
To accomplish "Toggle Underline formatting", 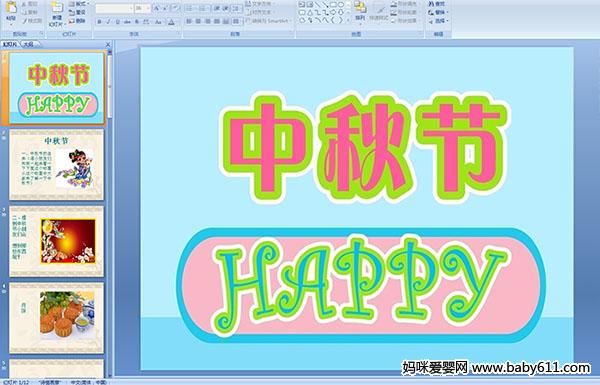I will pos(117,22).
